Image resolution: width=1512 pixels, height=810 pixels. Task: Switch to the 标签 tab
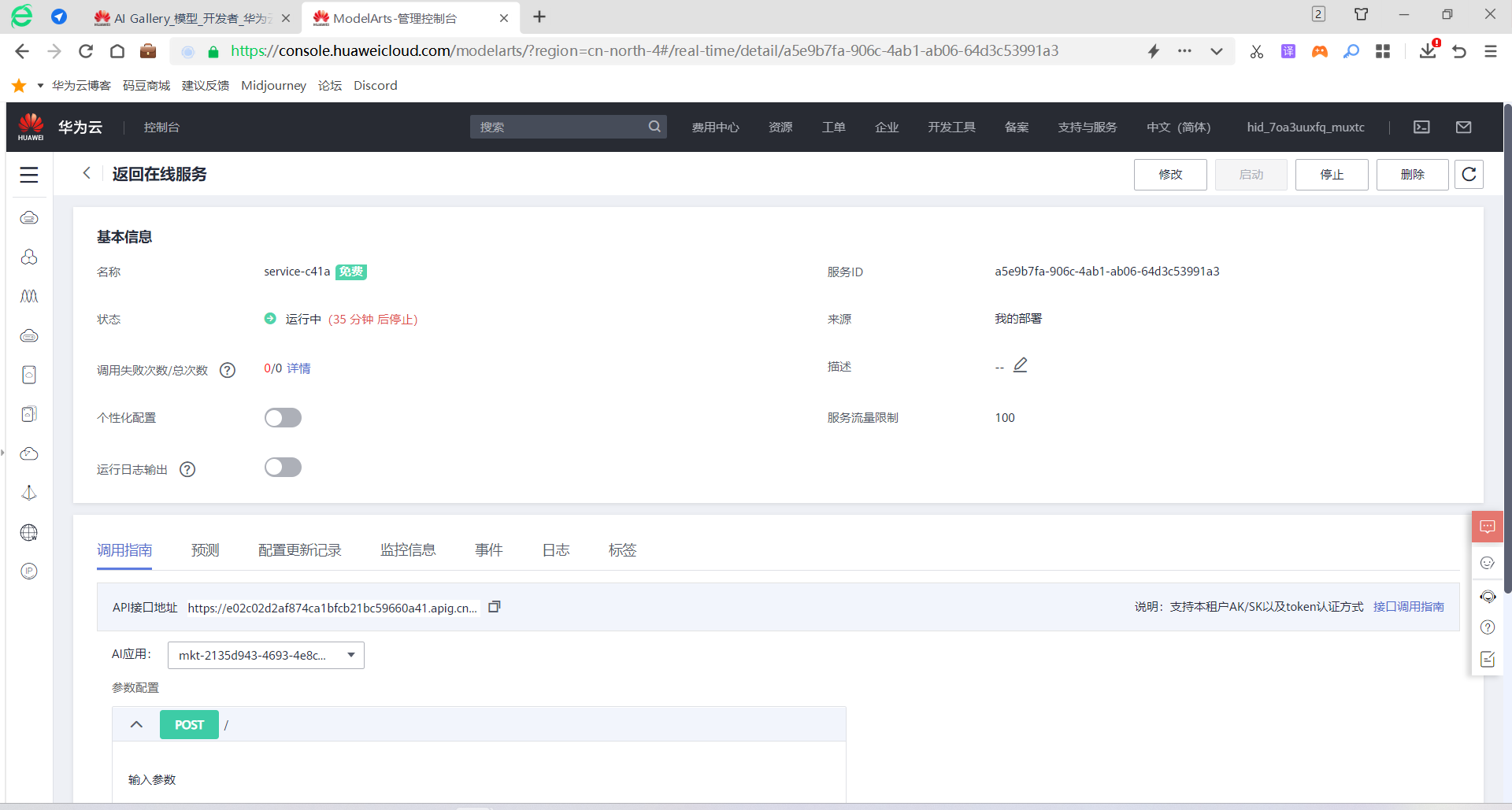(x=623, y=550)
